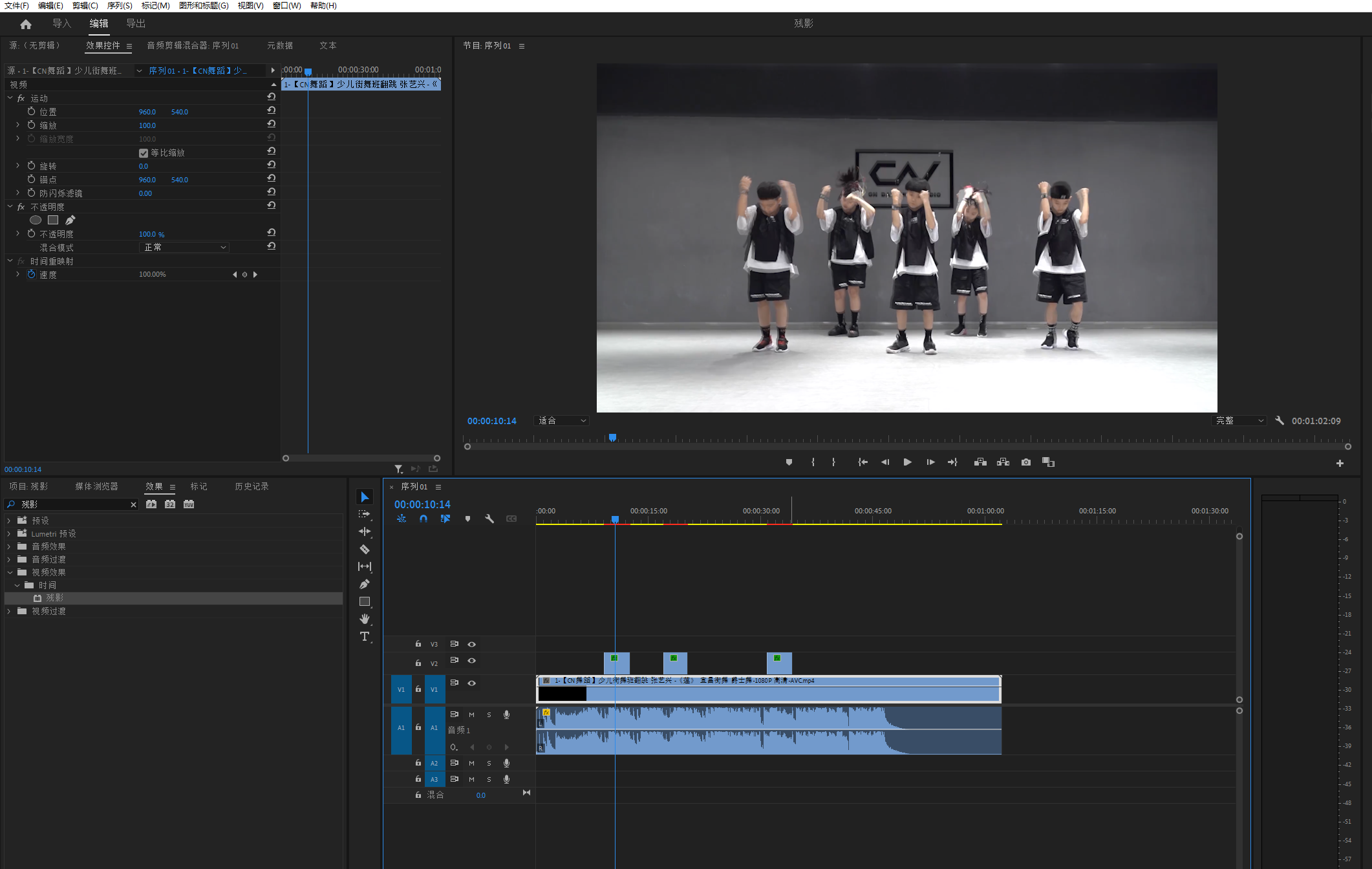Click the Home icon
The image size is (1372, 869).
pos(26,24)
